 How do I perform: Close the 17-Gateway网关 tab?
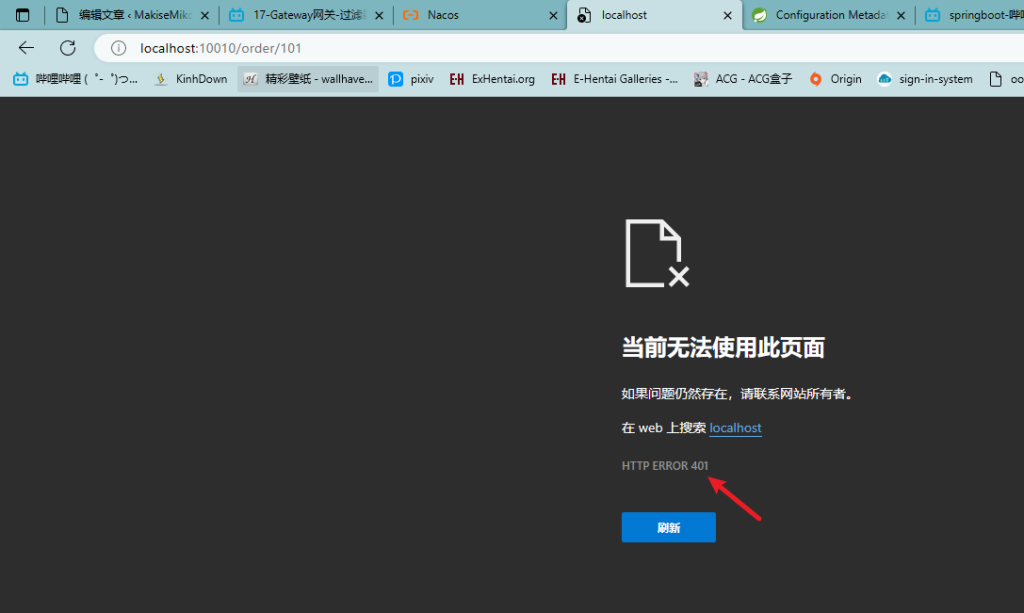click(x=379, y=15)
